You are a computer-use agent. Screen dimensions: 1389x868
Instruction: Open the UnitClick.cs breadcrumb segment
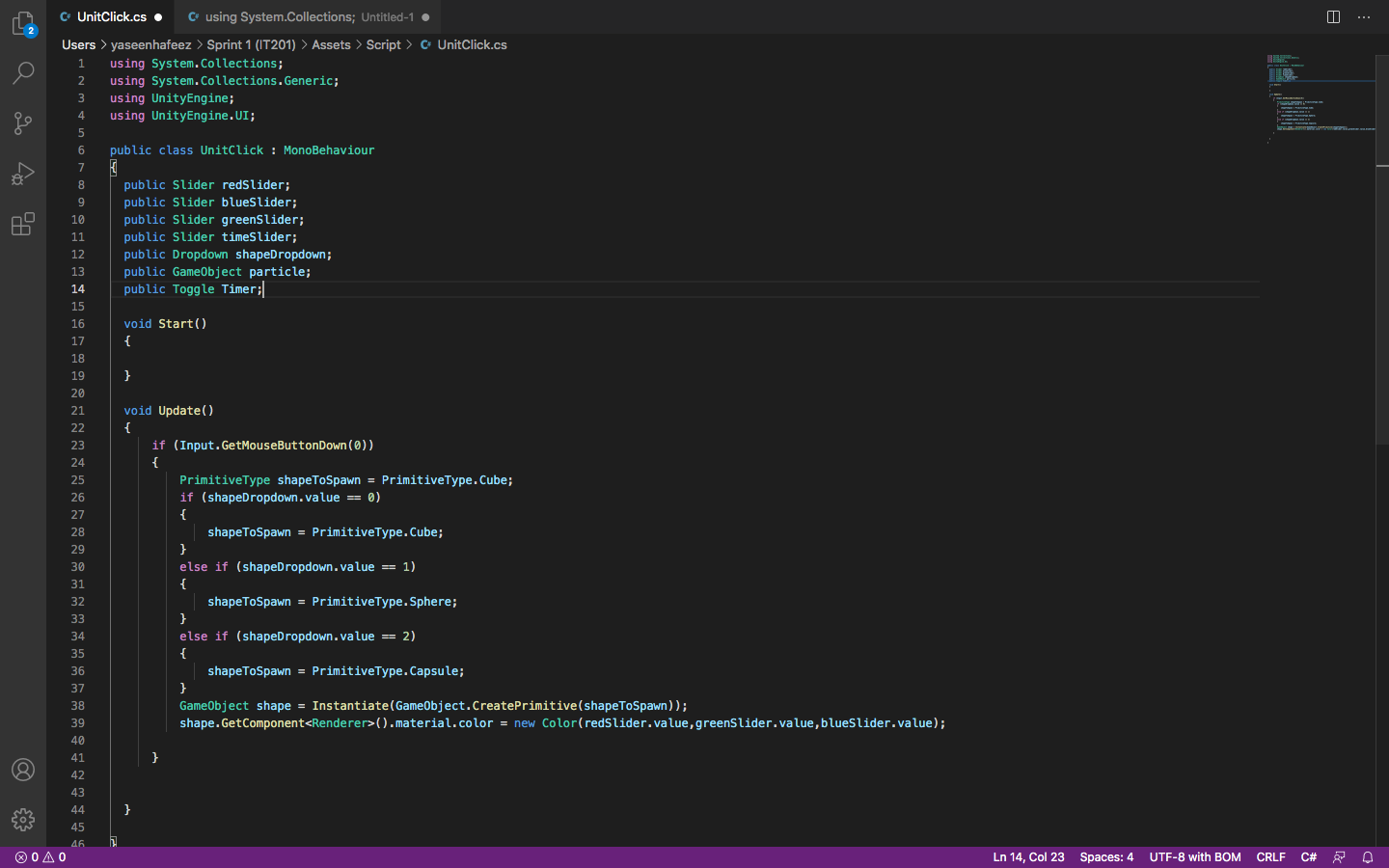472,45
